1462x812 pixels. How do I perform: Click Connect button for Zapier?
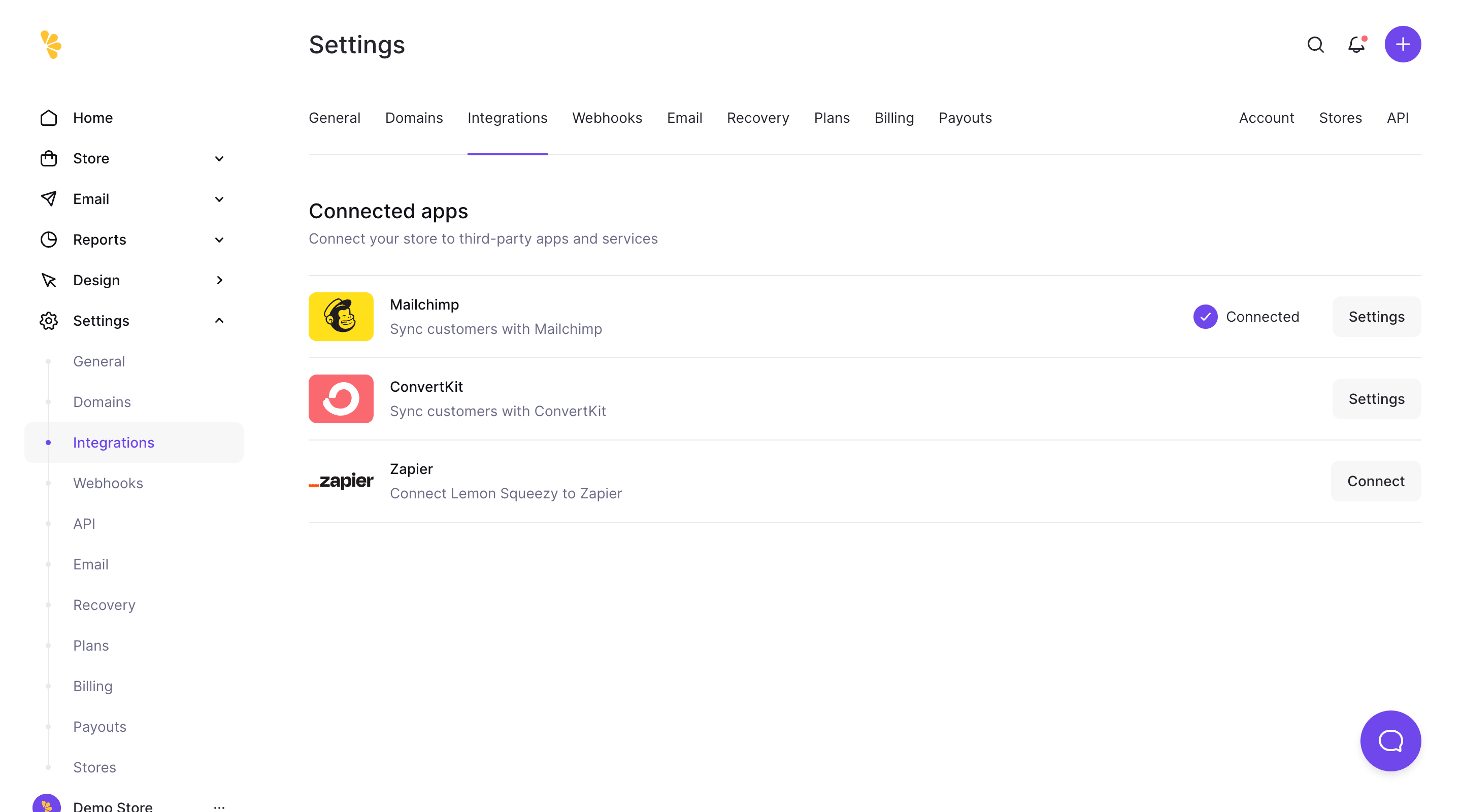(x=1376, y=481)
